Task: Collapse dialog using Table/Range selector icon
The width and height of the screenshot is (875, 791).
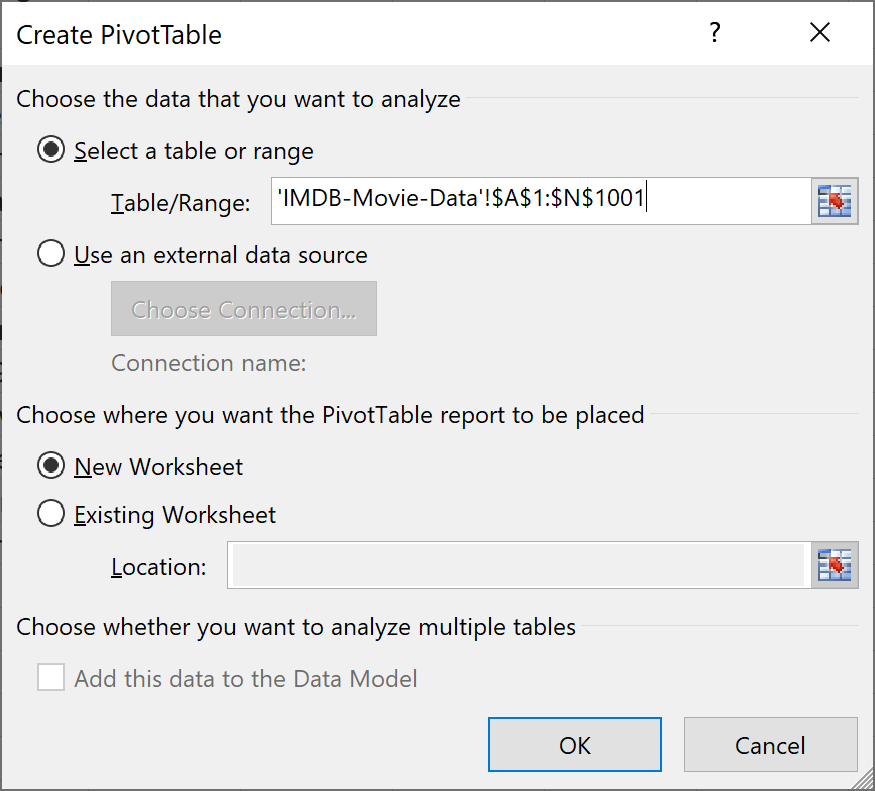Action: [x=834, y=201]
